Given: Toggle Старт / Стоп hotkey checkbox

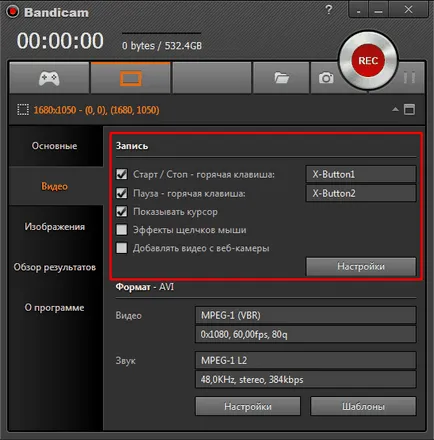Looking at the screenshot, I should click(122, 174).
